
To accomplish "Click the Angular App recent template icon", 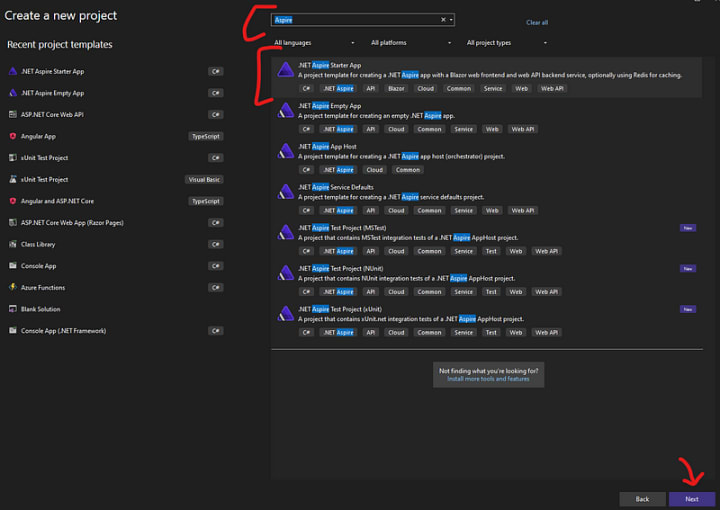I will click(13, 136).
